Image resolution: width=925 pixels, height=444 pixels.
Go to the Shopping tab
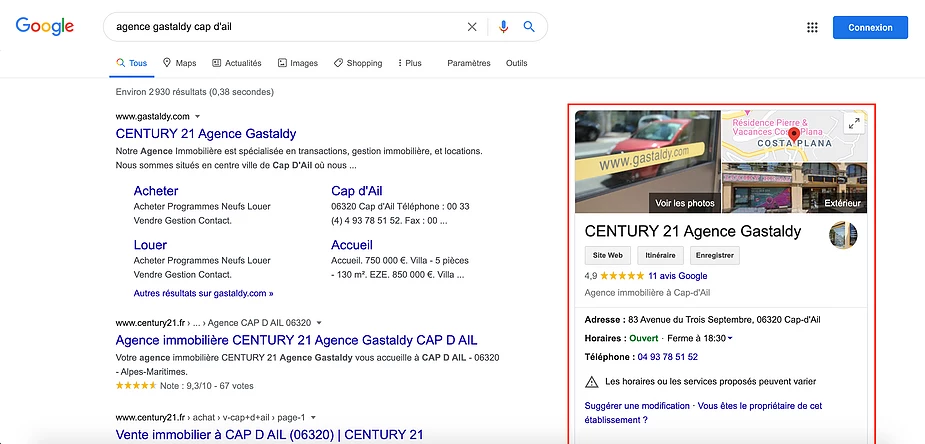(x=358, y=63)
